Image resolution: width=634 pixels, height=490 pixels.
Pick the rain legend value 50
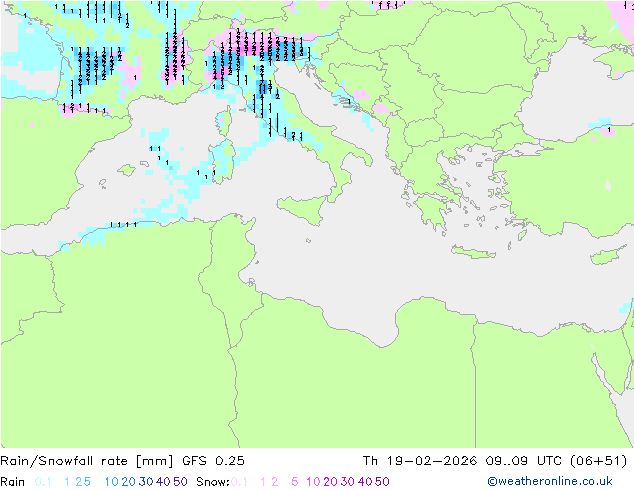(180, 482)
